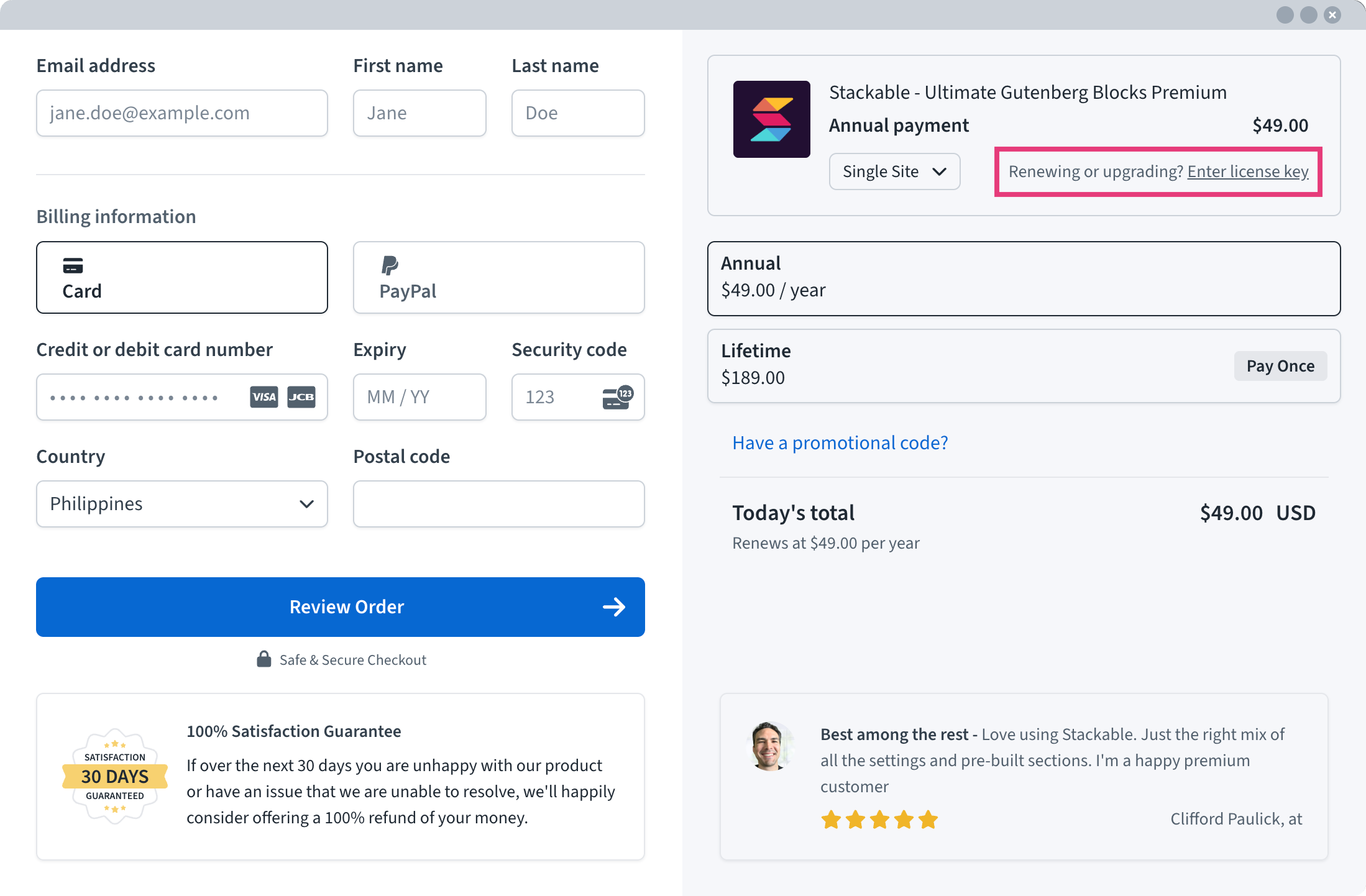Viewport: 1366px width, 896px height.
Task: Click the PayPal logo icon
Action: coord(390,265)
